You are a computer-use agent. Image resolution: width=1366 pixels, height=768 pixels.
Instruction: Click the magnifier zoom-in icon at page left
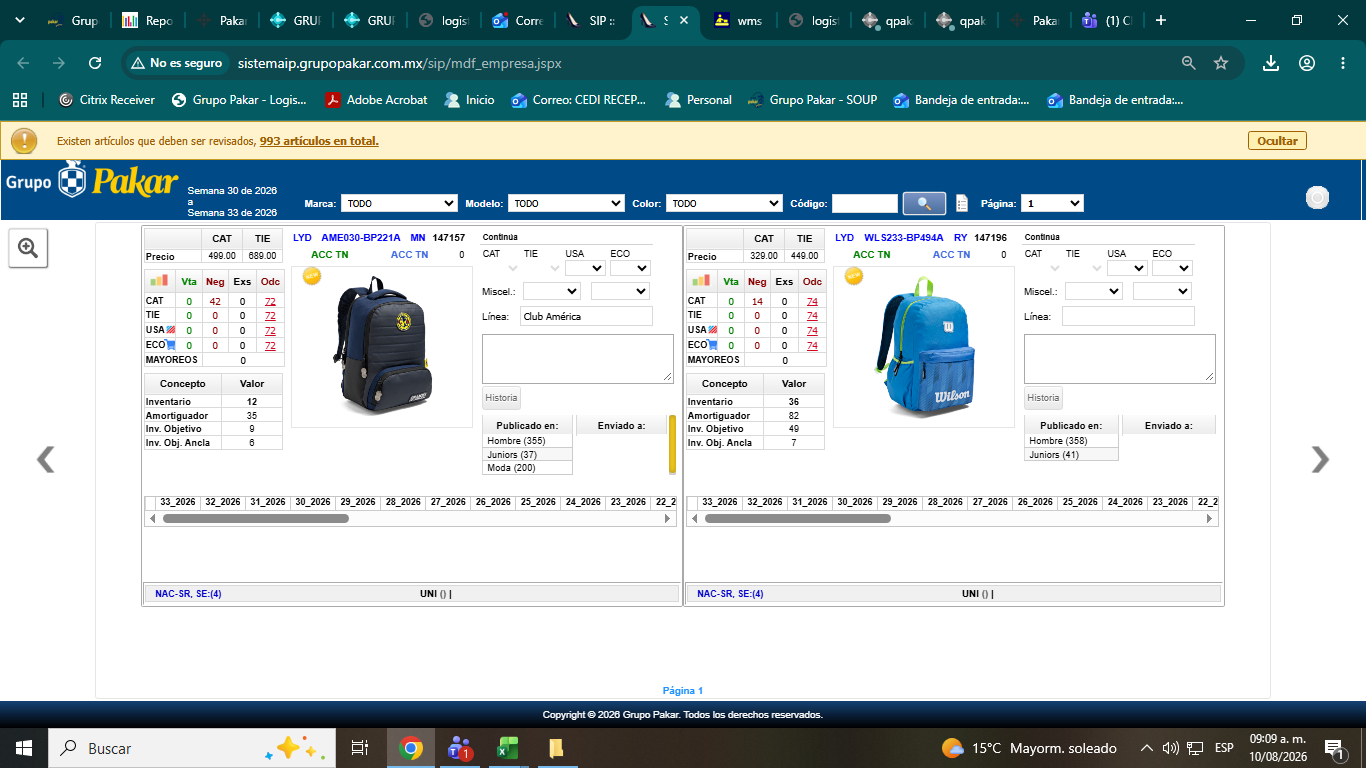click(x=28, y=248)
